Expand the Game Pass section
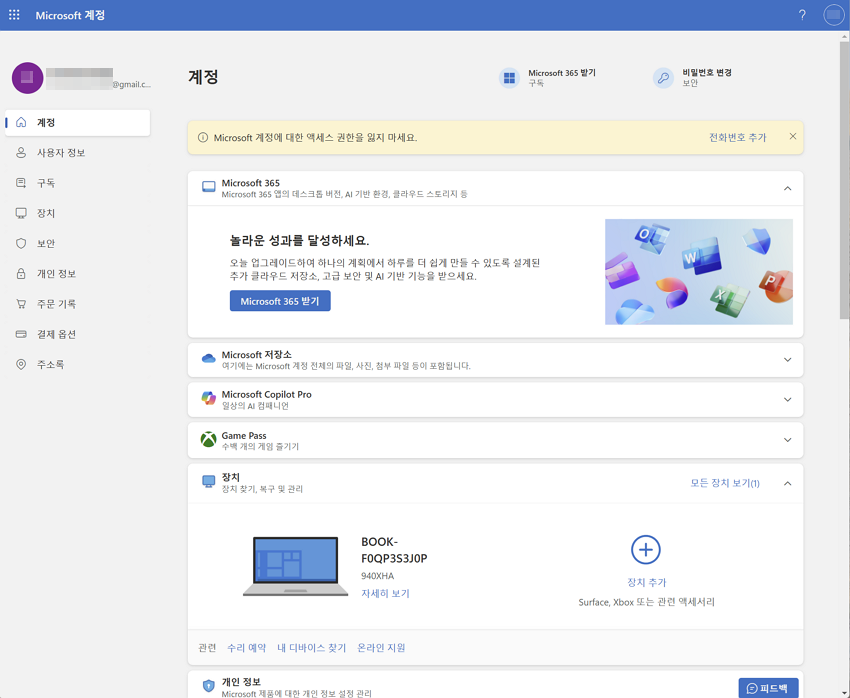This screenshot has width=850, height=698. (x=787, y=439)
